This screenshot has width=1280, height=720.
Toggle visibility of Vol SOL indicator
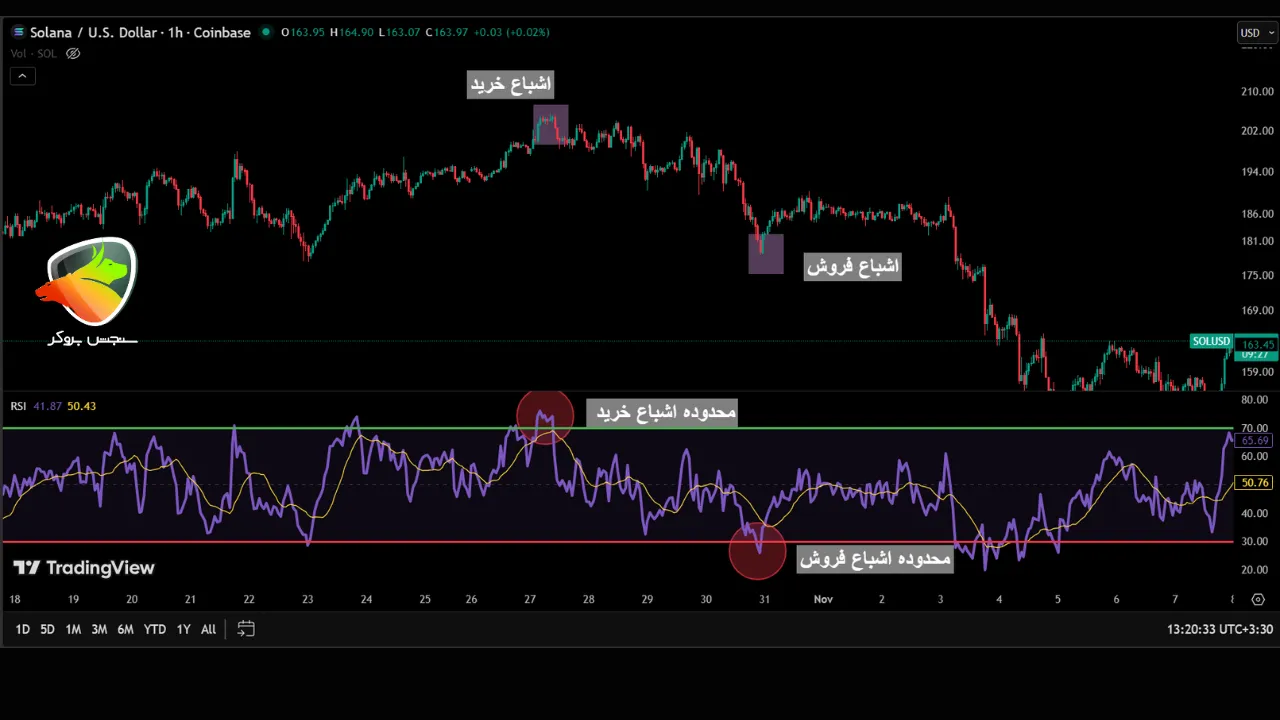tap(72, 54)
